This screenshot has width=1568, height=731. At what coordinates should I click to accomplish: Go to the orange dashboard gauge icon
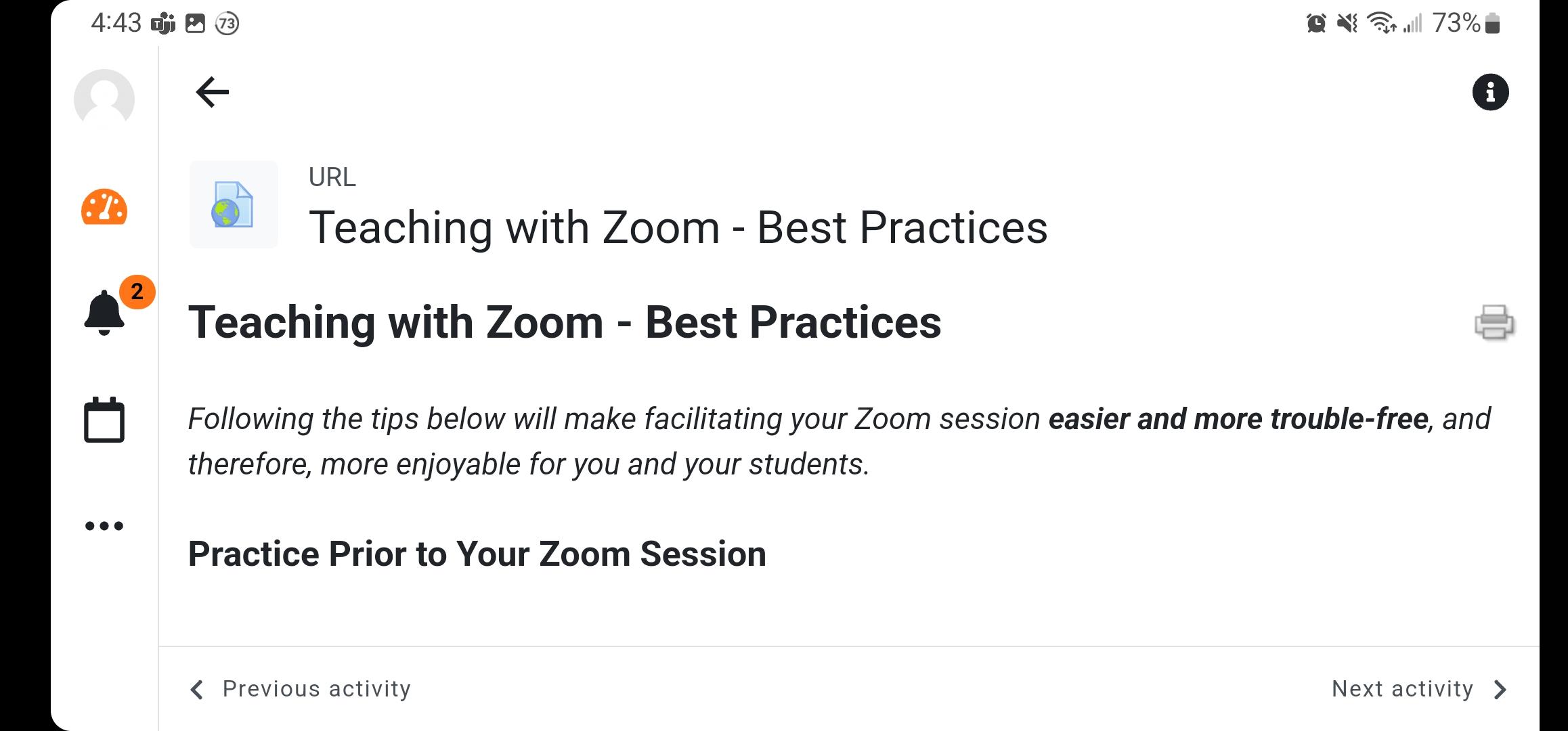point(104,207)
